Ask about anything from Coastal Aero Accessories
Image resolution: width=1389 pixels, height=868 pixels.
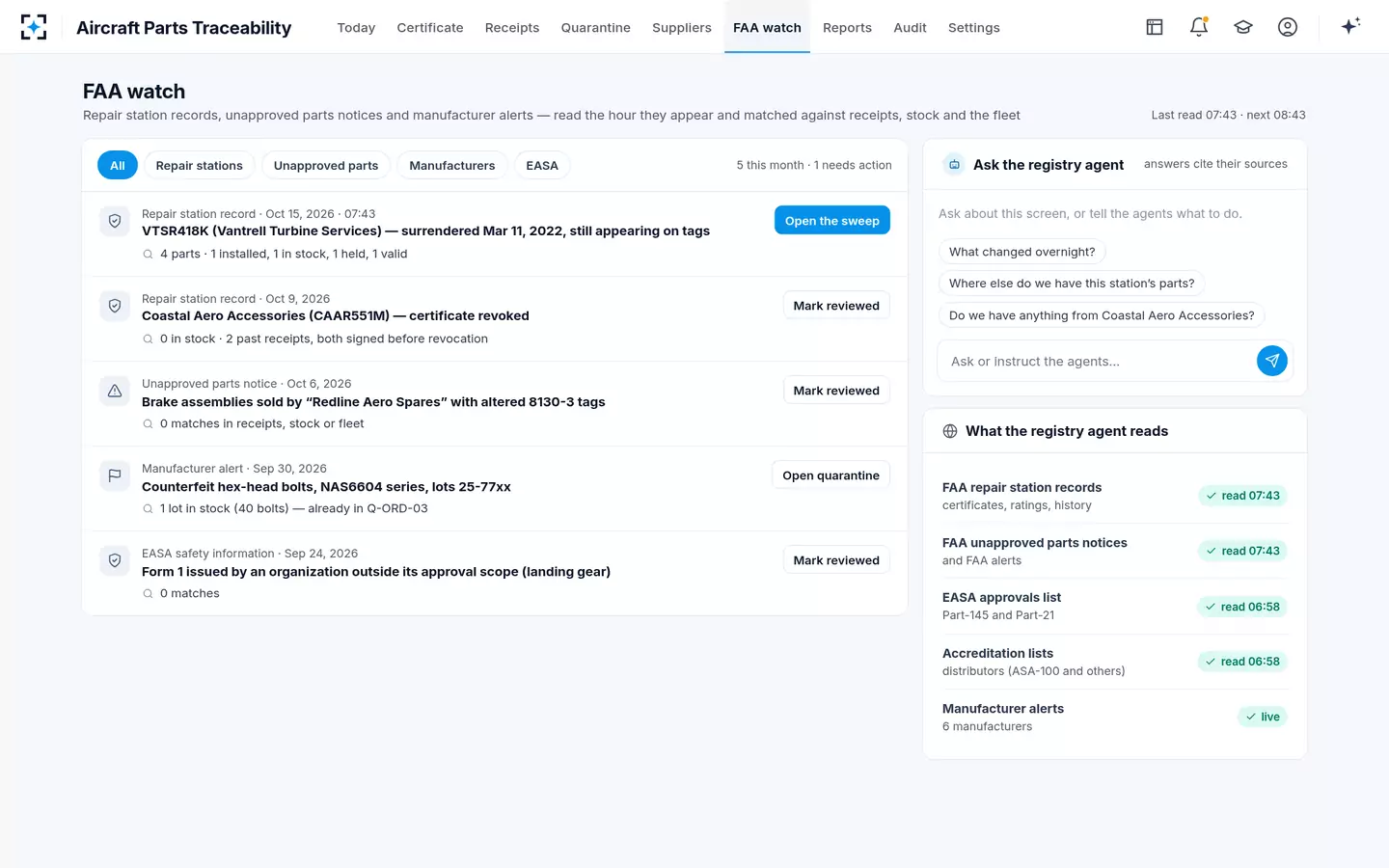1102,315
